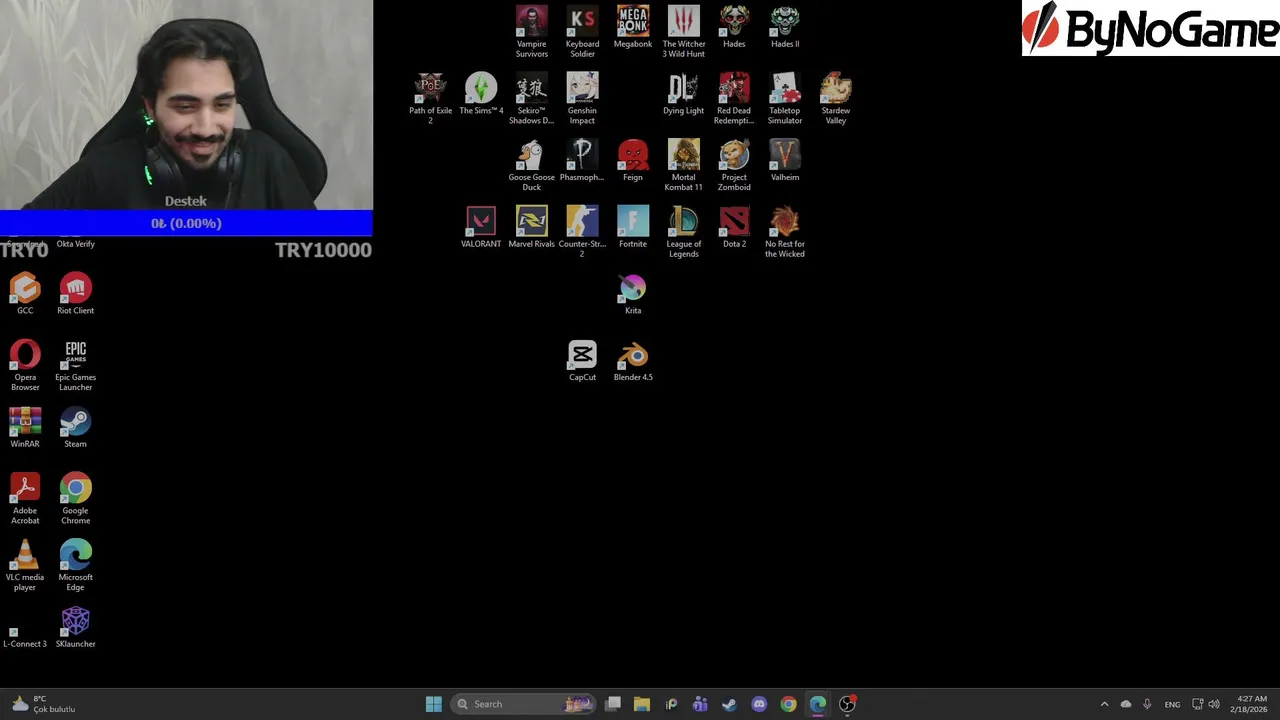Screen dimensions: 1280x720
Task: Switch the ENG input language
Action: (x=1172, y=704)
